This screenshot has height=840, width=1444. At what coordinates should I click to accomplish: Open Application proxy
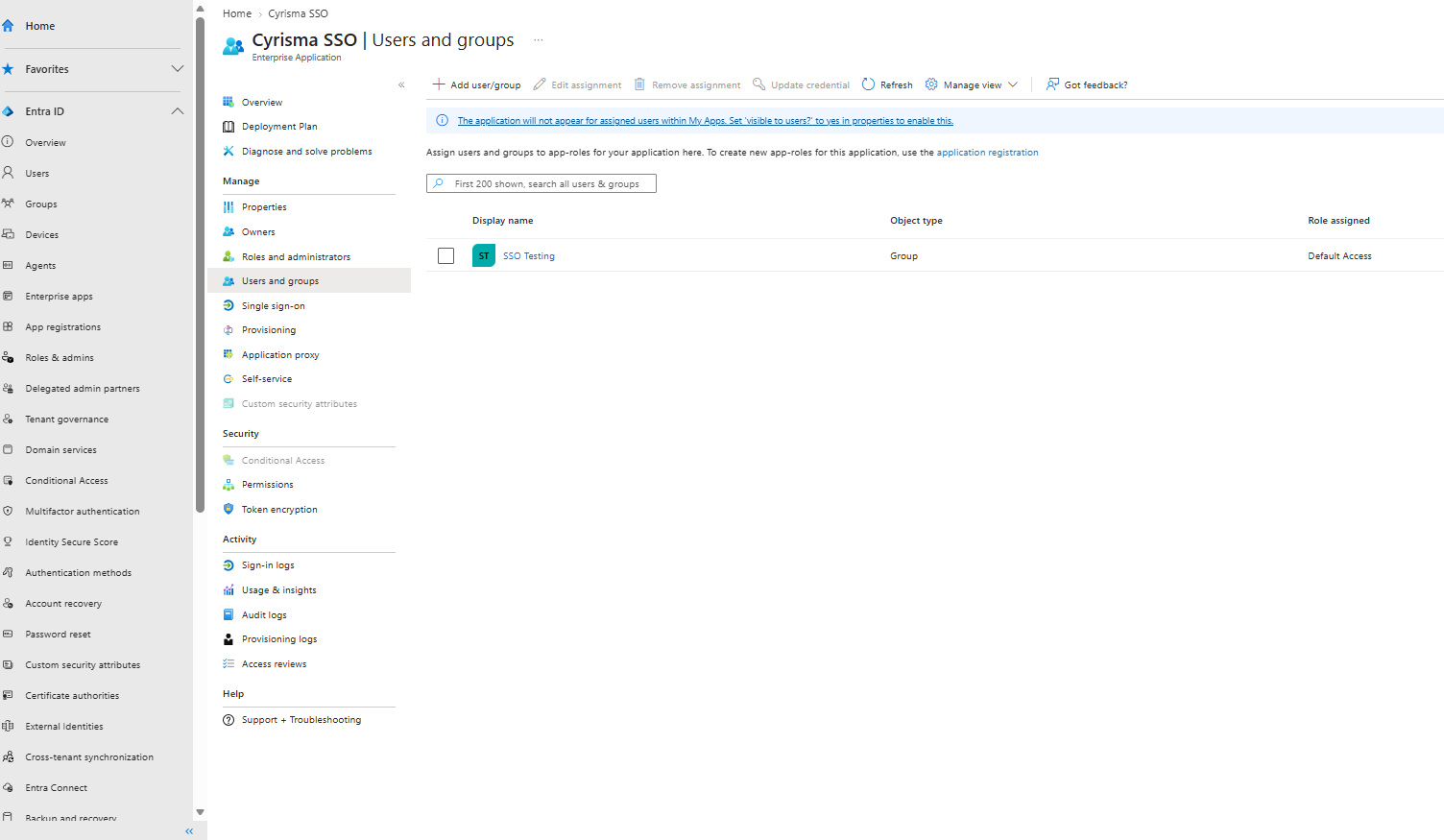[x=280, y=355]
